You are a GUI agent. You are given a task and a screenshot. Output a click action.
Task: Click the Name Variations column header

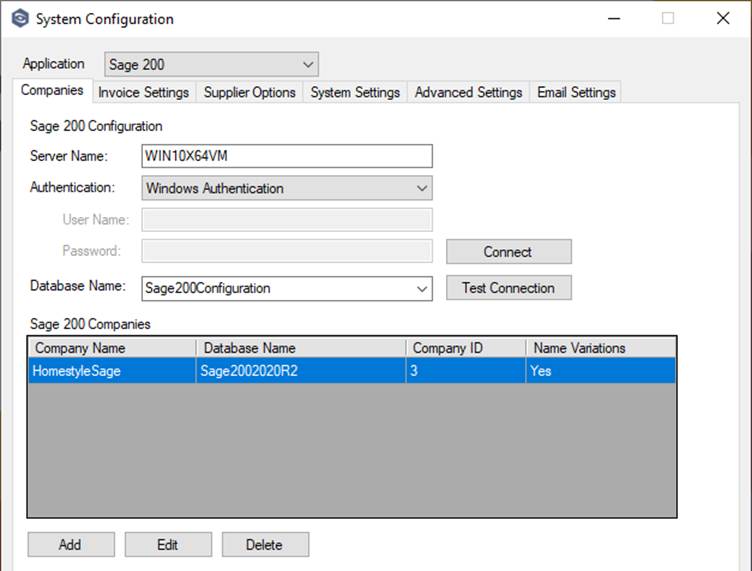[601, 348]
